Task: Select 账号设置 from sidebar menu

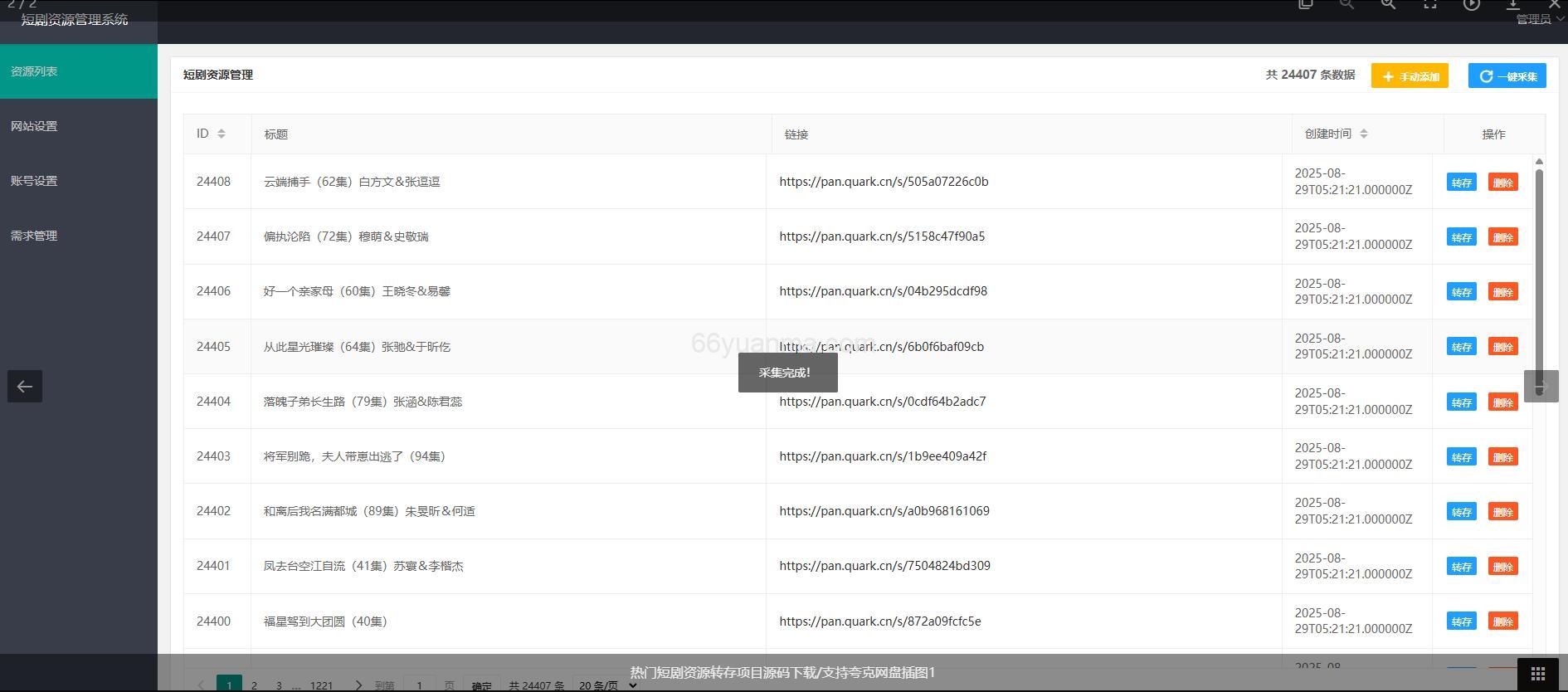Action: click(34, 181)
